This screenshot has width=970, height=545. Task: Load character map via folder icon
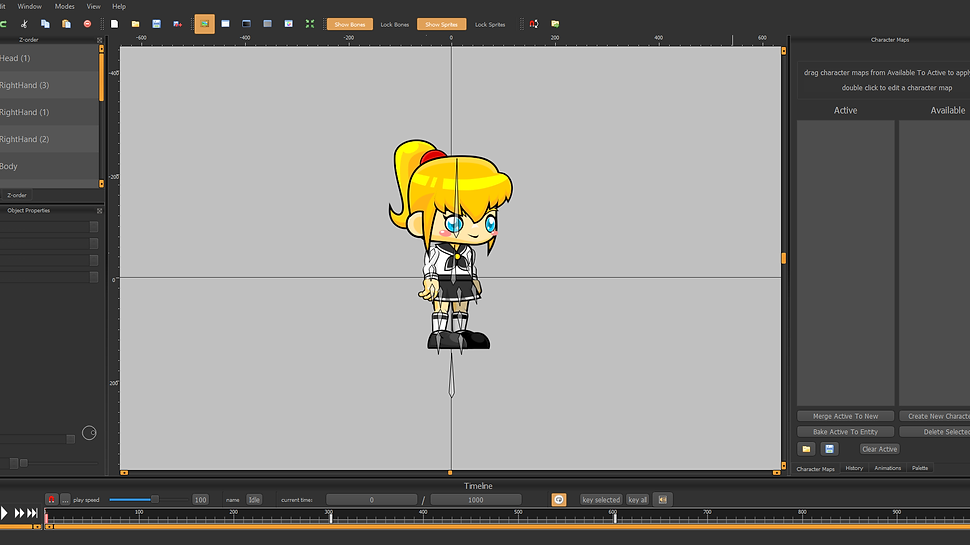click(806, 449)
